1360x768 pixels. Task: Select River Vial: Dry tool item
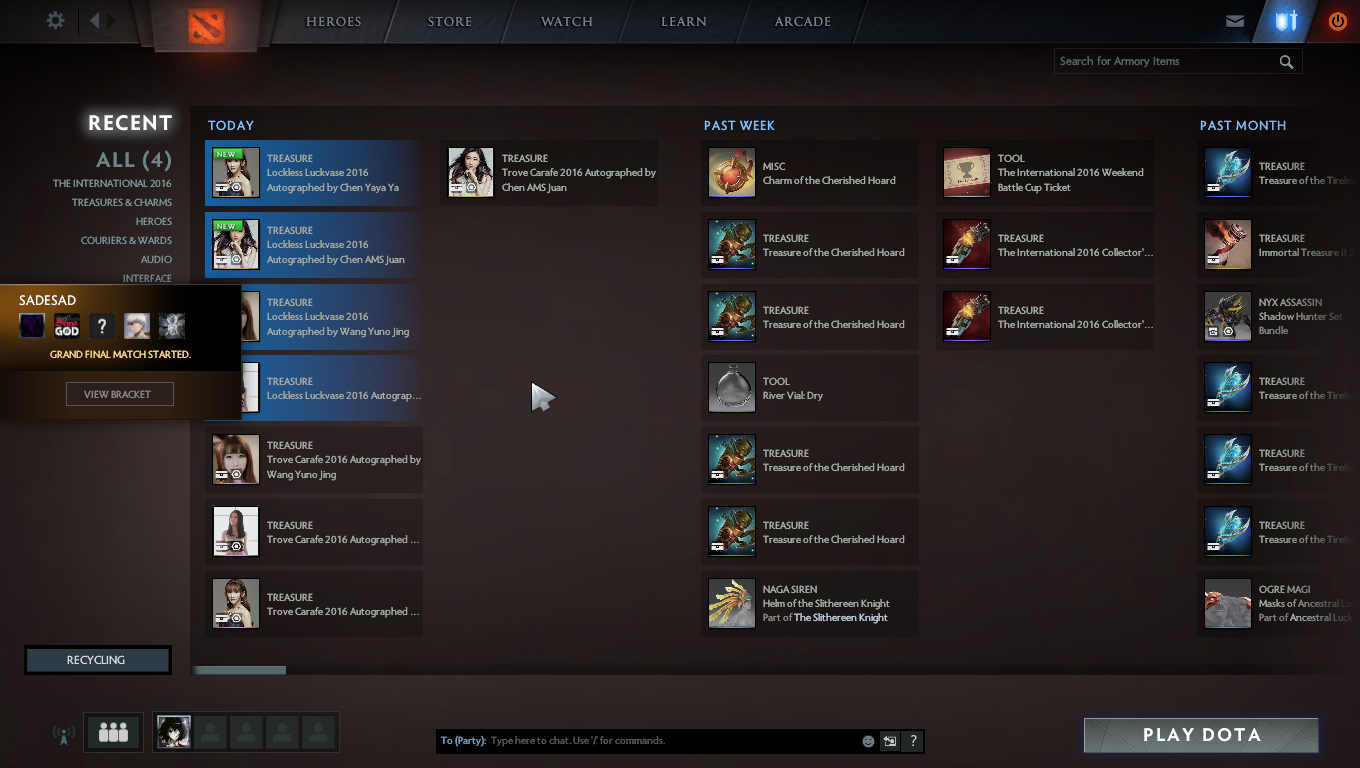810,388
